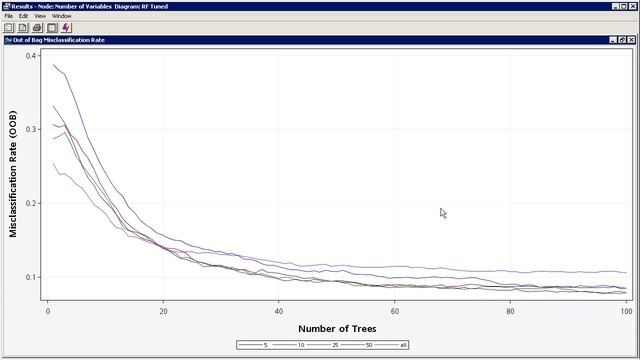
Task: Click the x-axis tick label 80
Action: tap(510, 311)
